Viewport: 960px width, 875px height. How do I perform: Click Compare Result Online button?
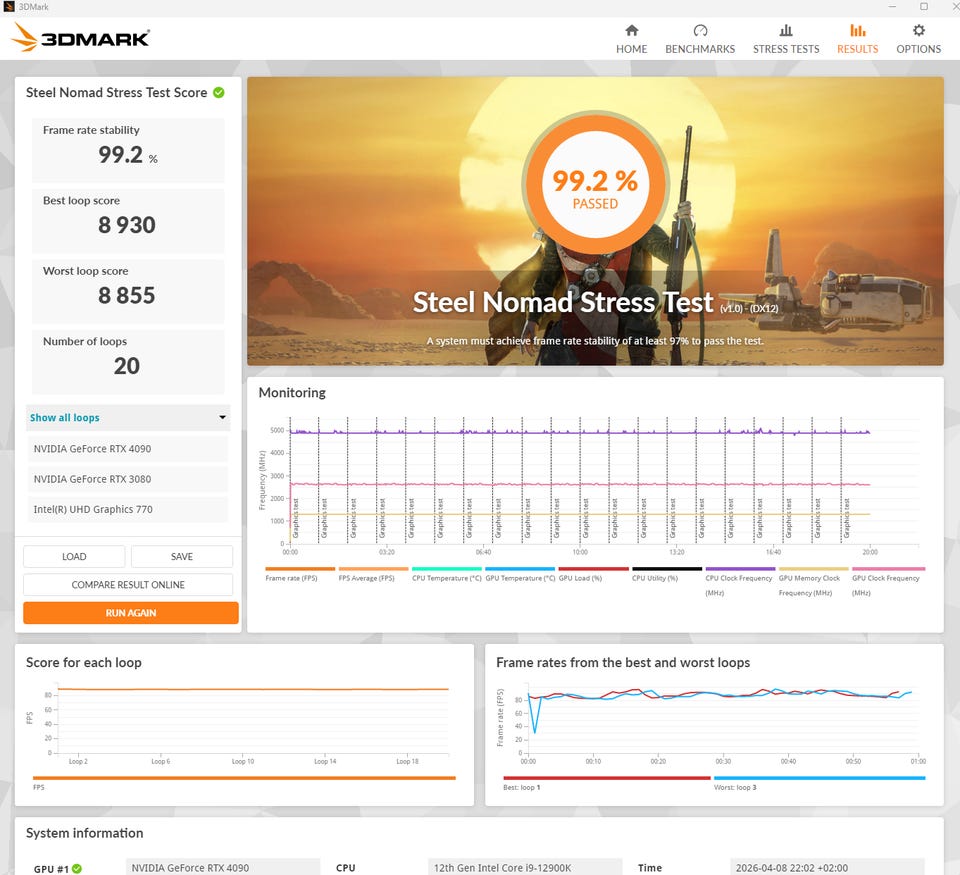[128, 585]
